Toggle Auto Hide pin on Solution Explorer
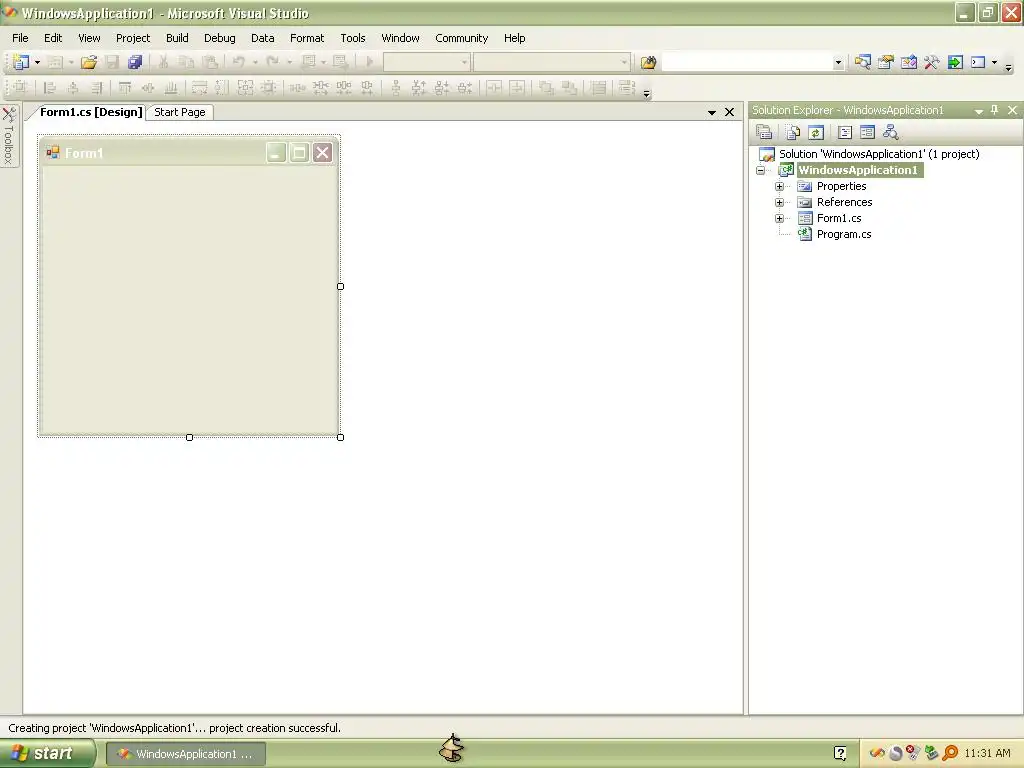The height and width of the screenshot is (768, 1024). 995,110
